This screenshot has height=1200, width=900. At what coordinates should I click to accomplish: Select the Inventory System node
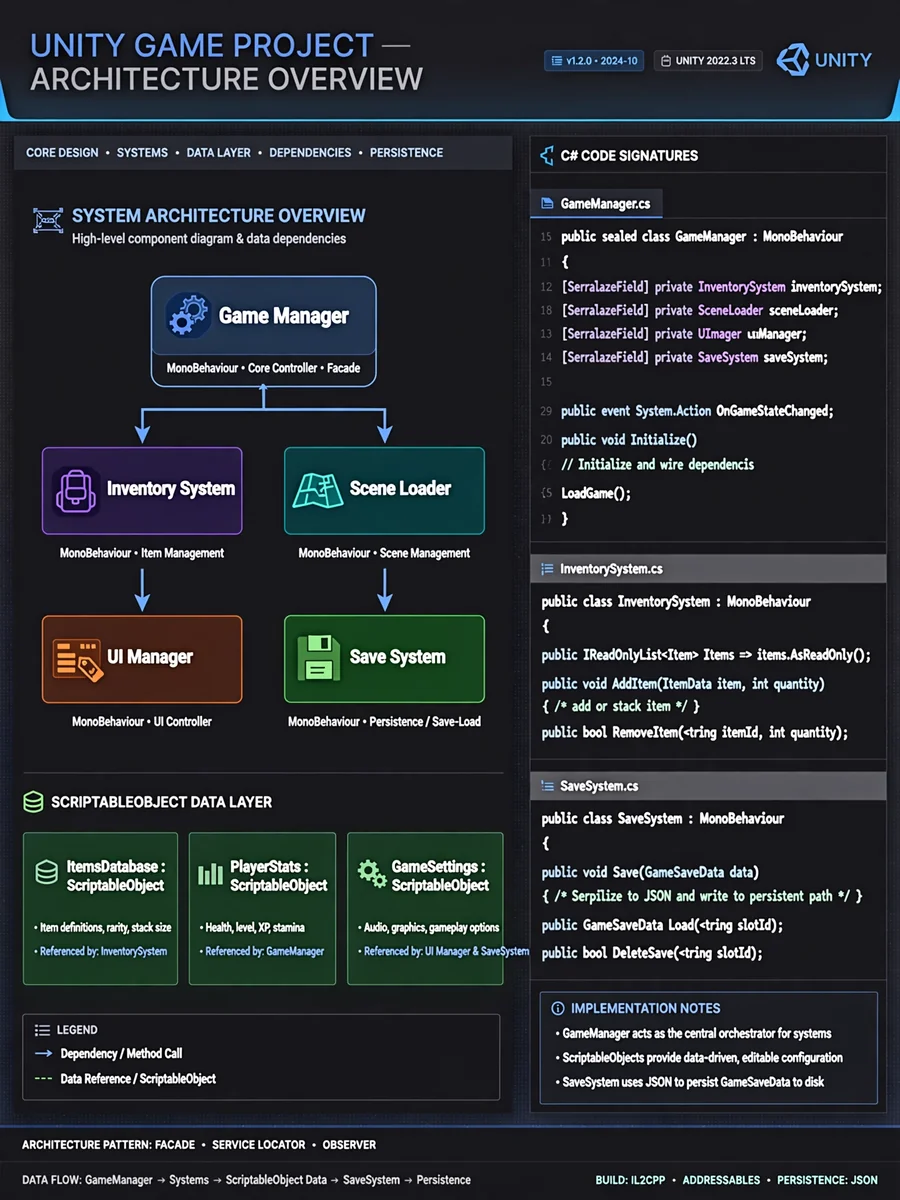click(142, 490)
